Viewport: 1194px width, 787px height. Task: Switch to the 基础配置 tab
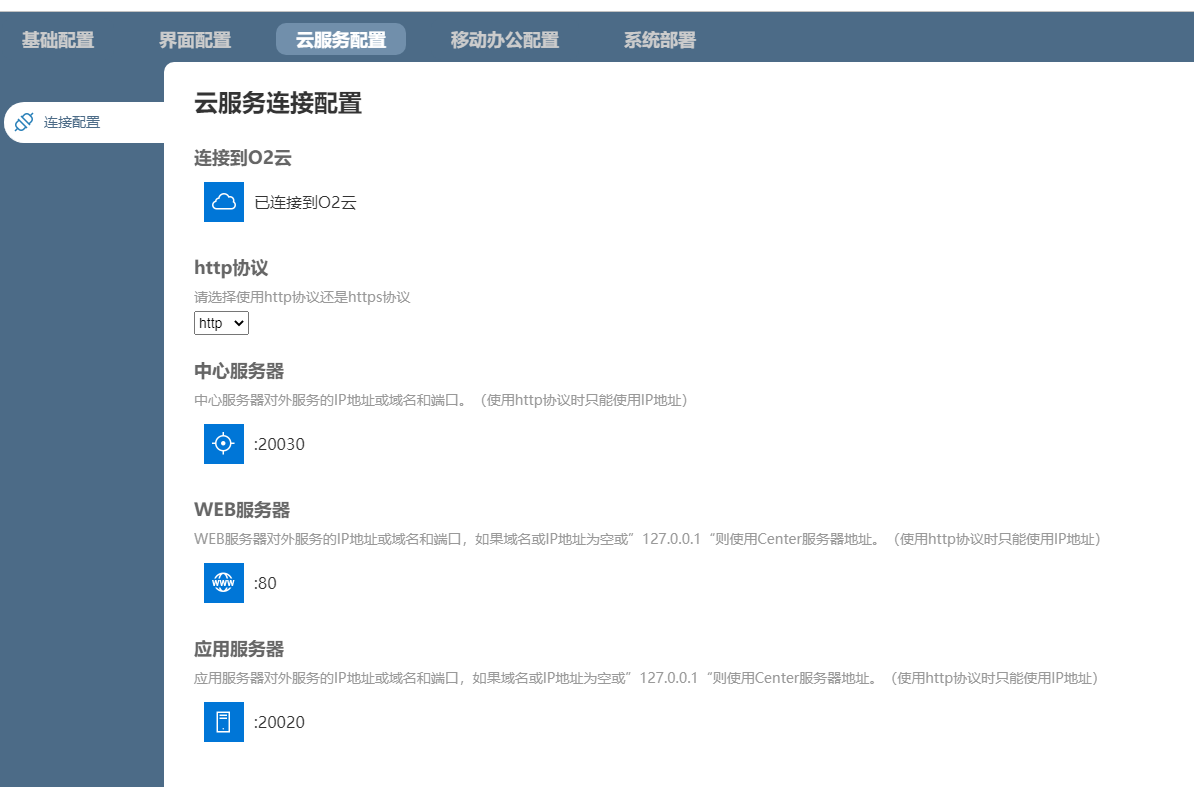coord(58,40)
